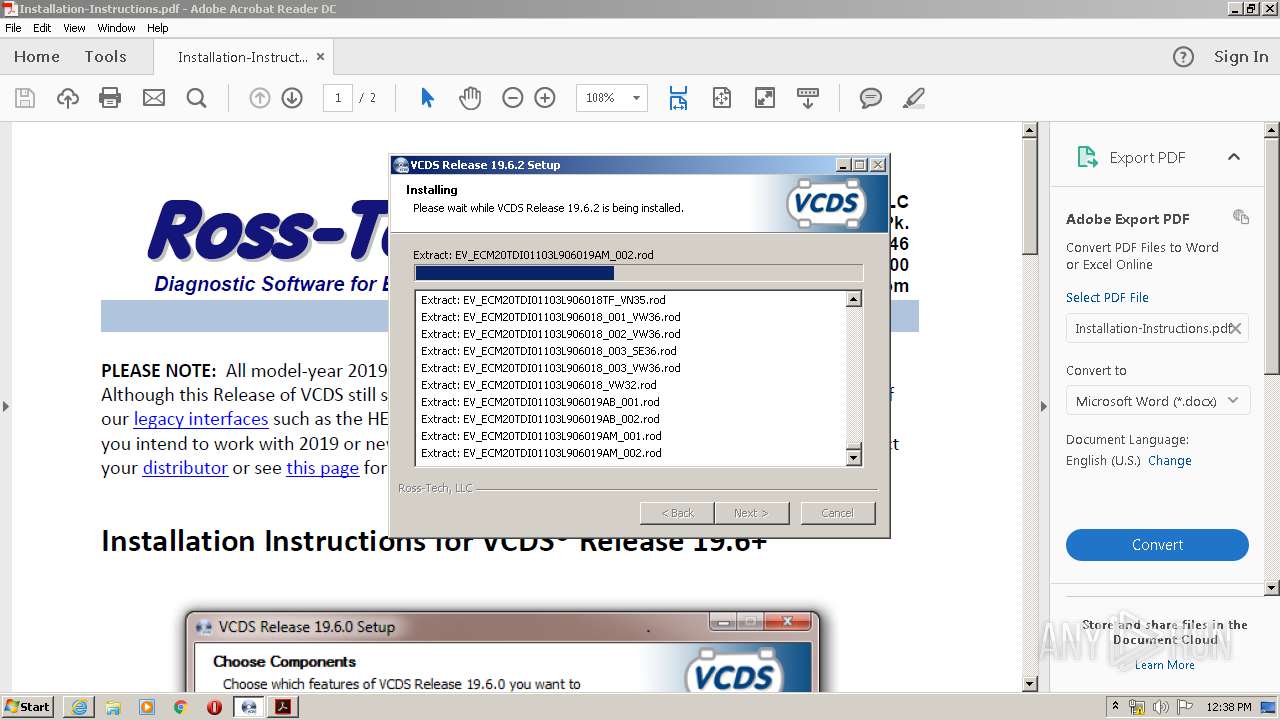Open the distributor link
This screenshot has width=1280, height=720.
pos(185,468)
